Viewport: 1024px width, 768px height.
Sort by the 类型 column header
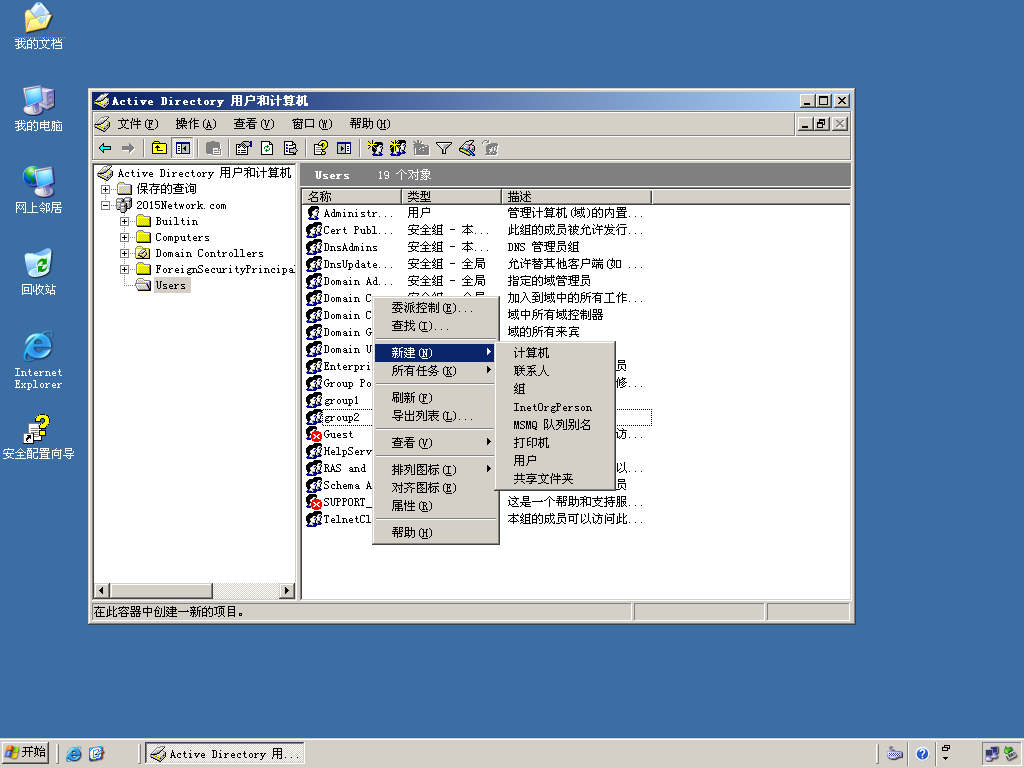452,197
